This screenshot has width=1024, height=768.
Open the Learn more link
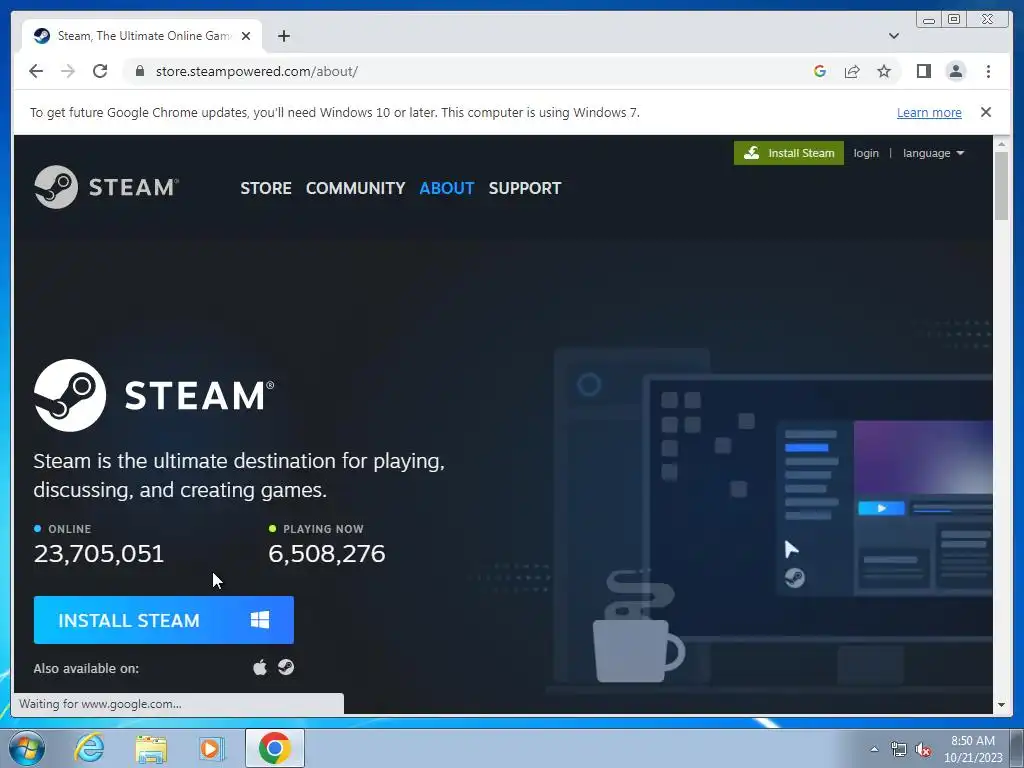929,112
